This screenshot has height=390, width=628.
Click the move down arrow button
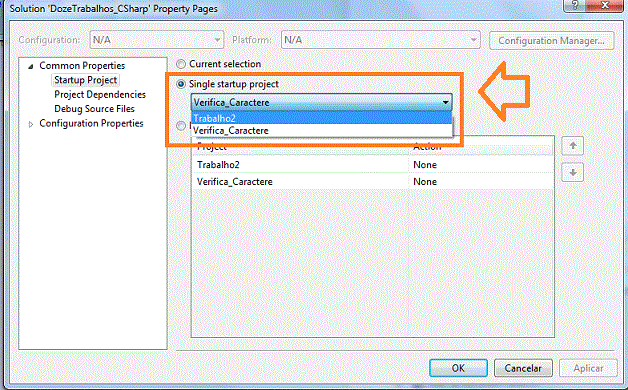coord(573,173)
